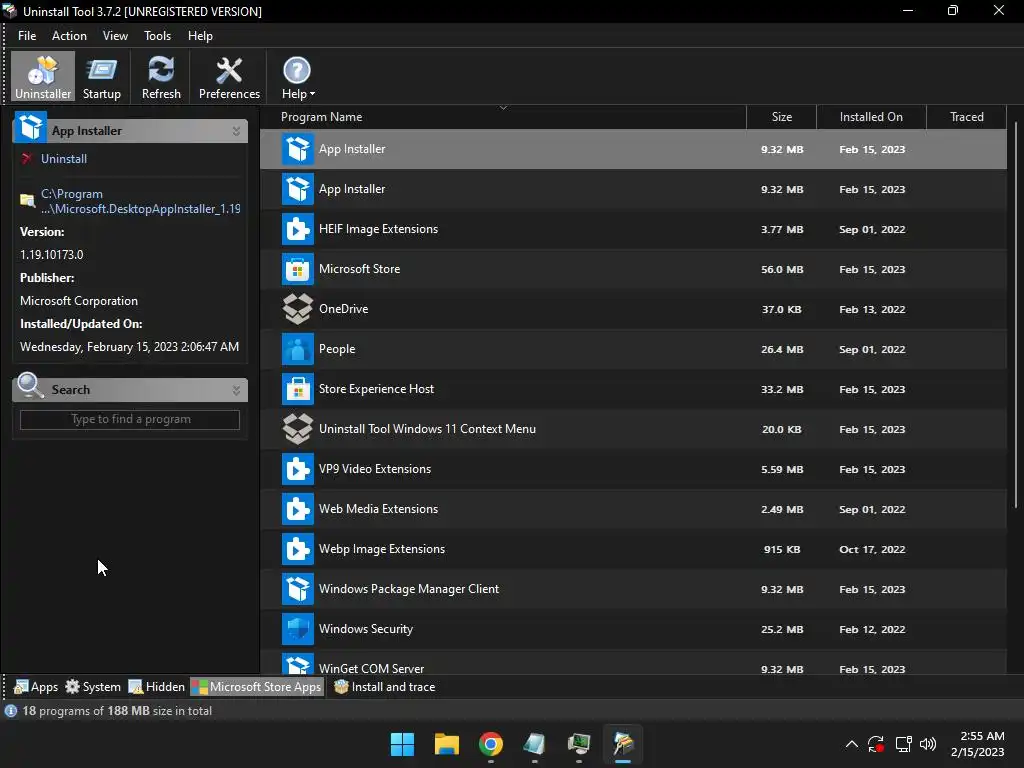1024x768 pixels.
Task: Select the Webp Image Extensions icon
Action: (298, 549)
